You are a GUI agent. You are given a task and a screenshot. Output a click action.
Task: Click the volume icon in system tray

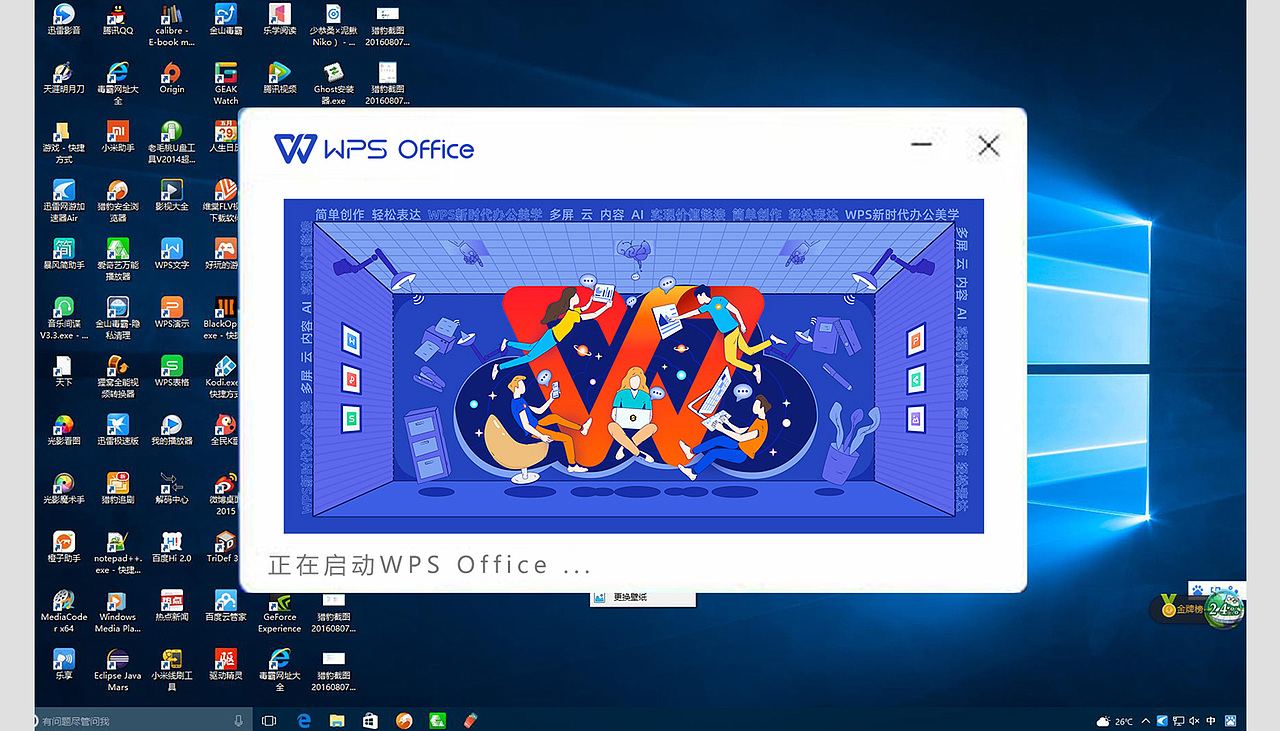click(x=1194, y=721)
